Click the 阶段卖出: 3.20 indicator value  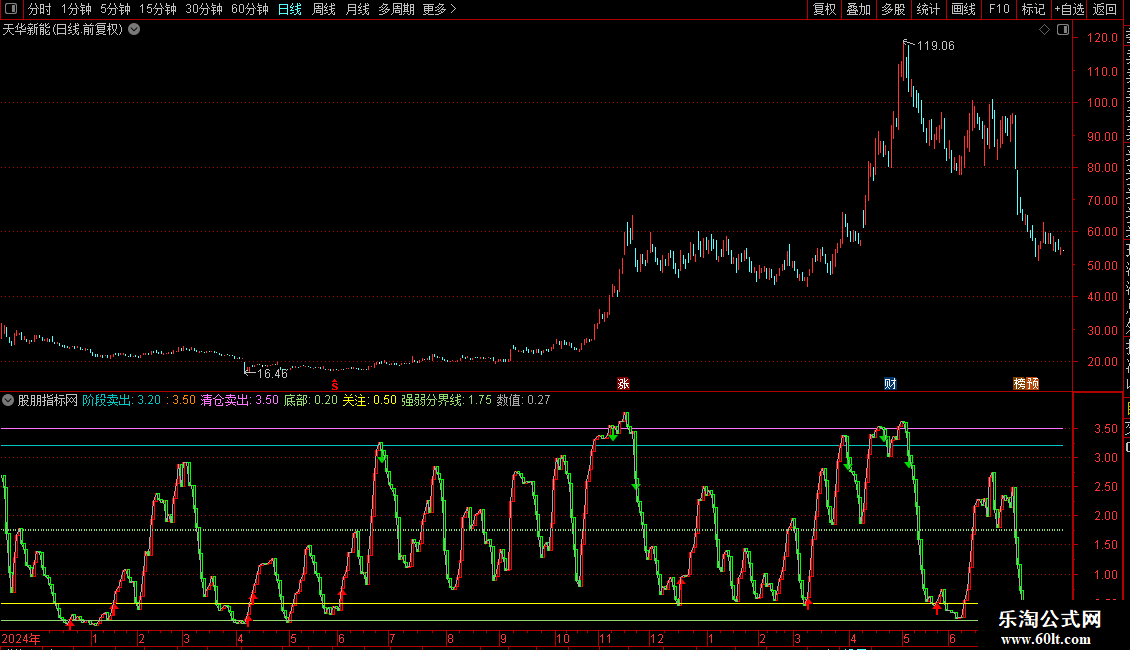(x=121, y=400)
